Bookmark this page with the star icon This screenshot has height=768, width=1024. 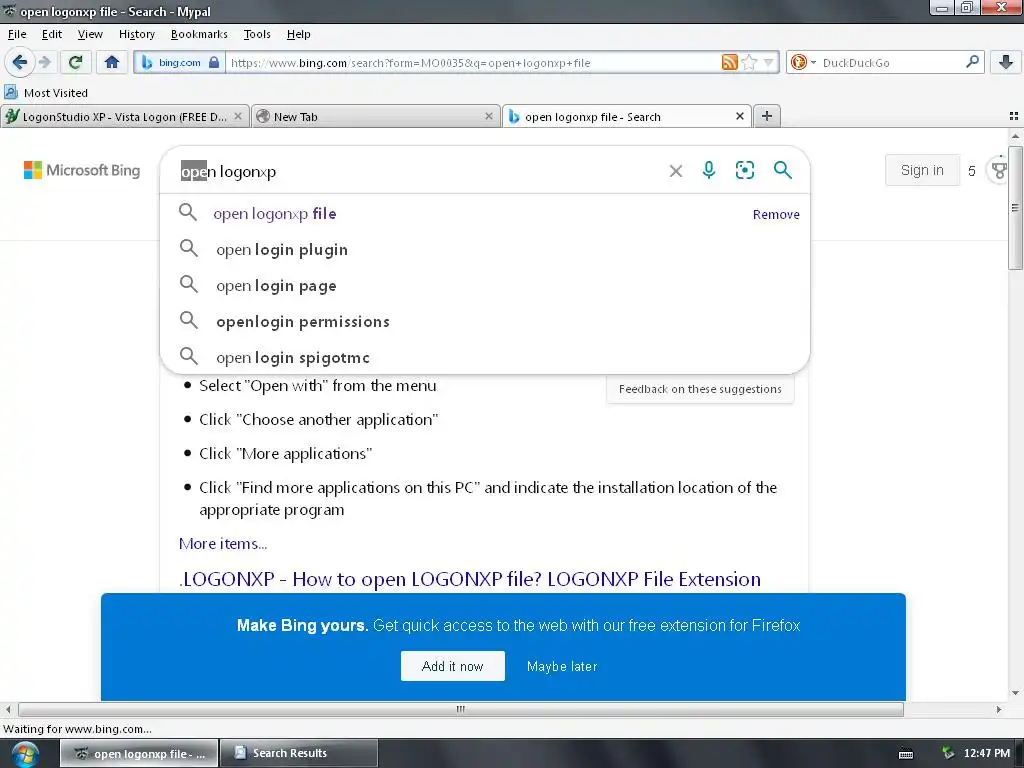pos(750,63)
